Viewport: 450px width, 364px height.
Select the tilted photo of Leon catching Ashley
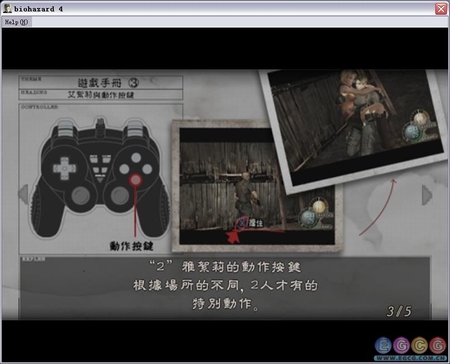(355, 128)
